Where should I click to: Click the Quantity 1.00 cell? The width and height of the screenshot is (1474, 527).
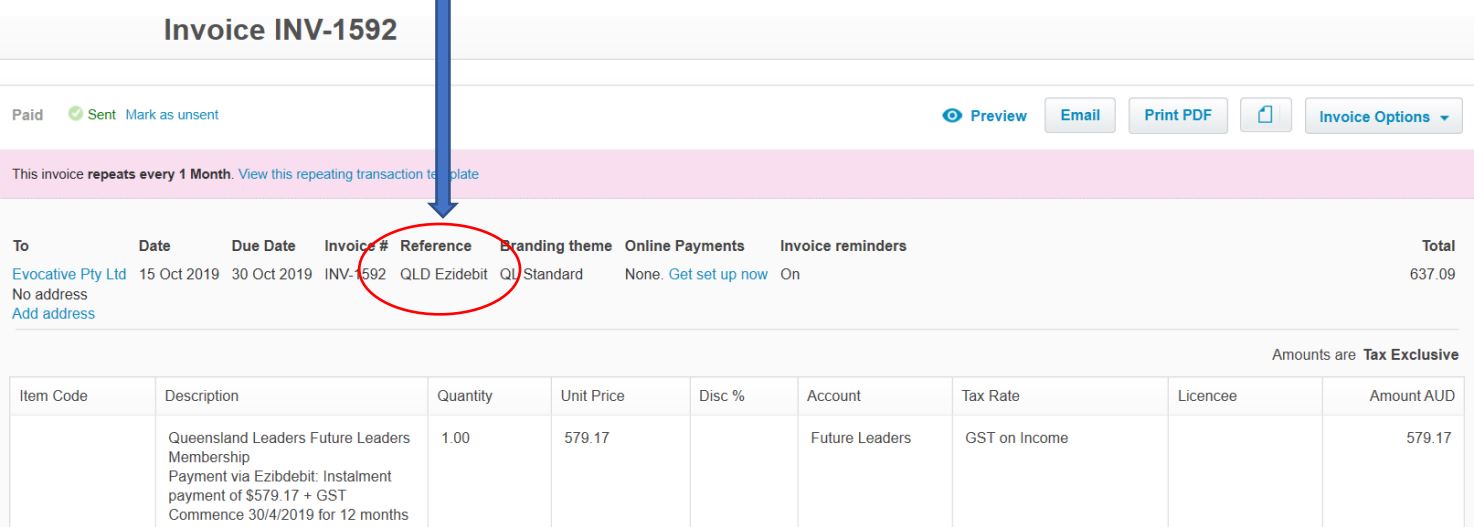pyautogui.click(x=454, y=438)
